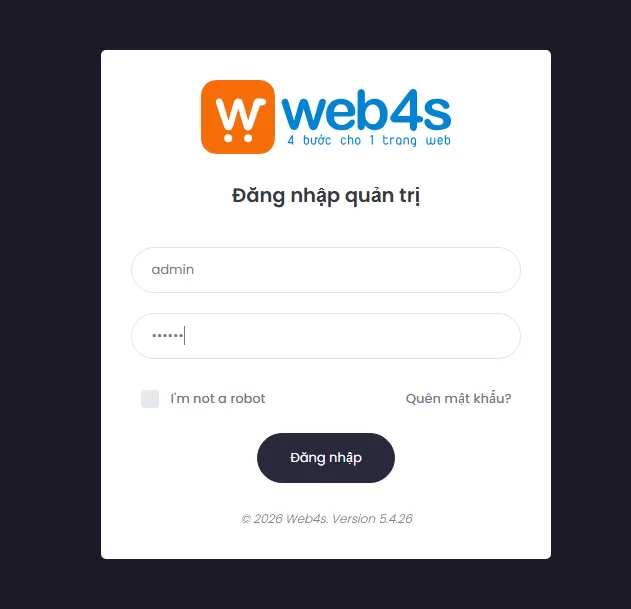Click the Version 5.4.26 footer text
This screenshot has height=609, width=631.
coord(372,519)
